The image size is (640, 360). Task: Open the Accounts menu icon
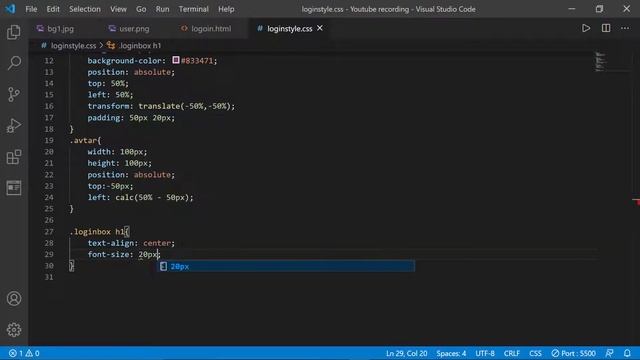pyautogui.click(x=14, y=299)
